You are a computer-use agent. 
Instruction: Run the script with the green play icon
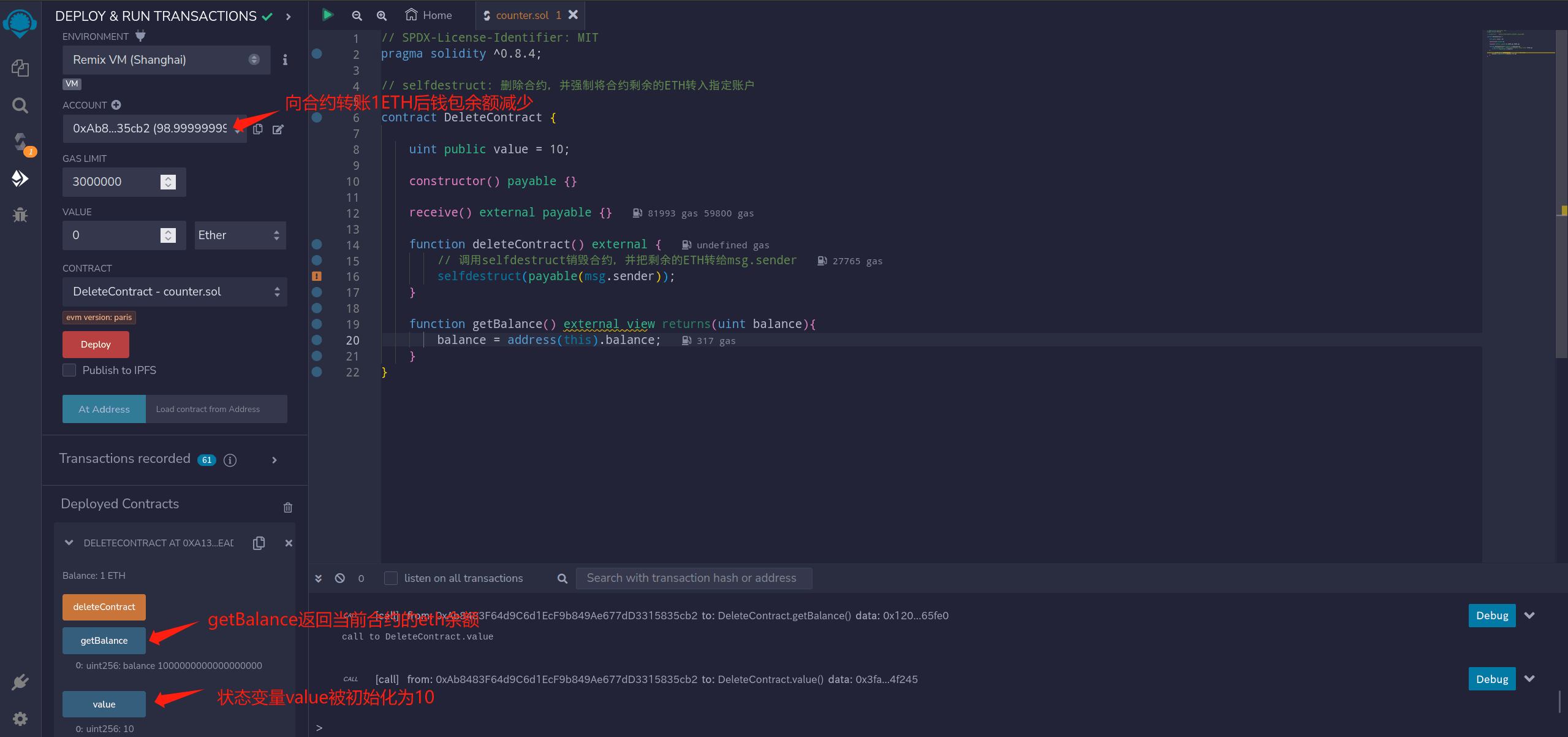click(x=327, y=14)
